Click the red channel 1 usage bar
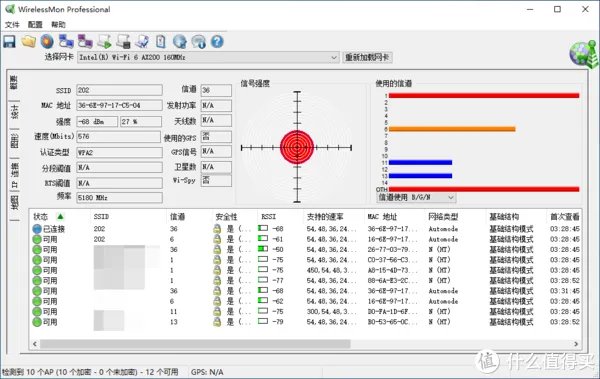The width and height of the screenshot is (600, 379). click(484, 96)
